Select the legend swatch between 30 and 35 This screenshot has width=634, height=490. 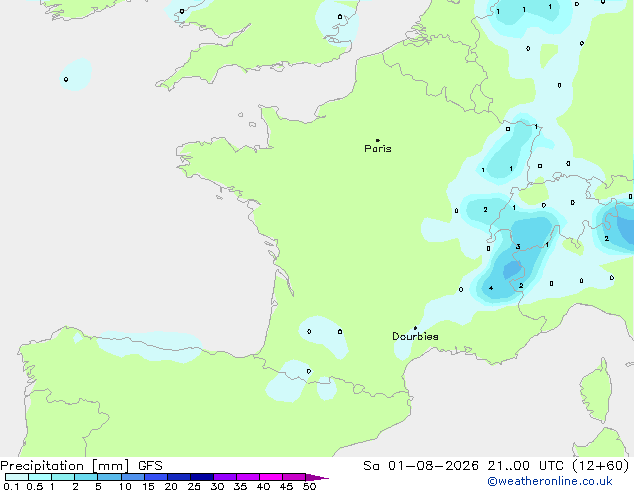tap(224, 477)
